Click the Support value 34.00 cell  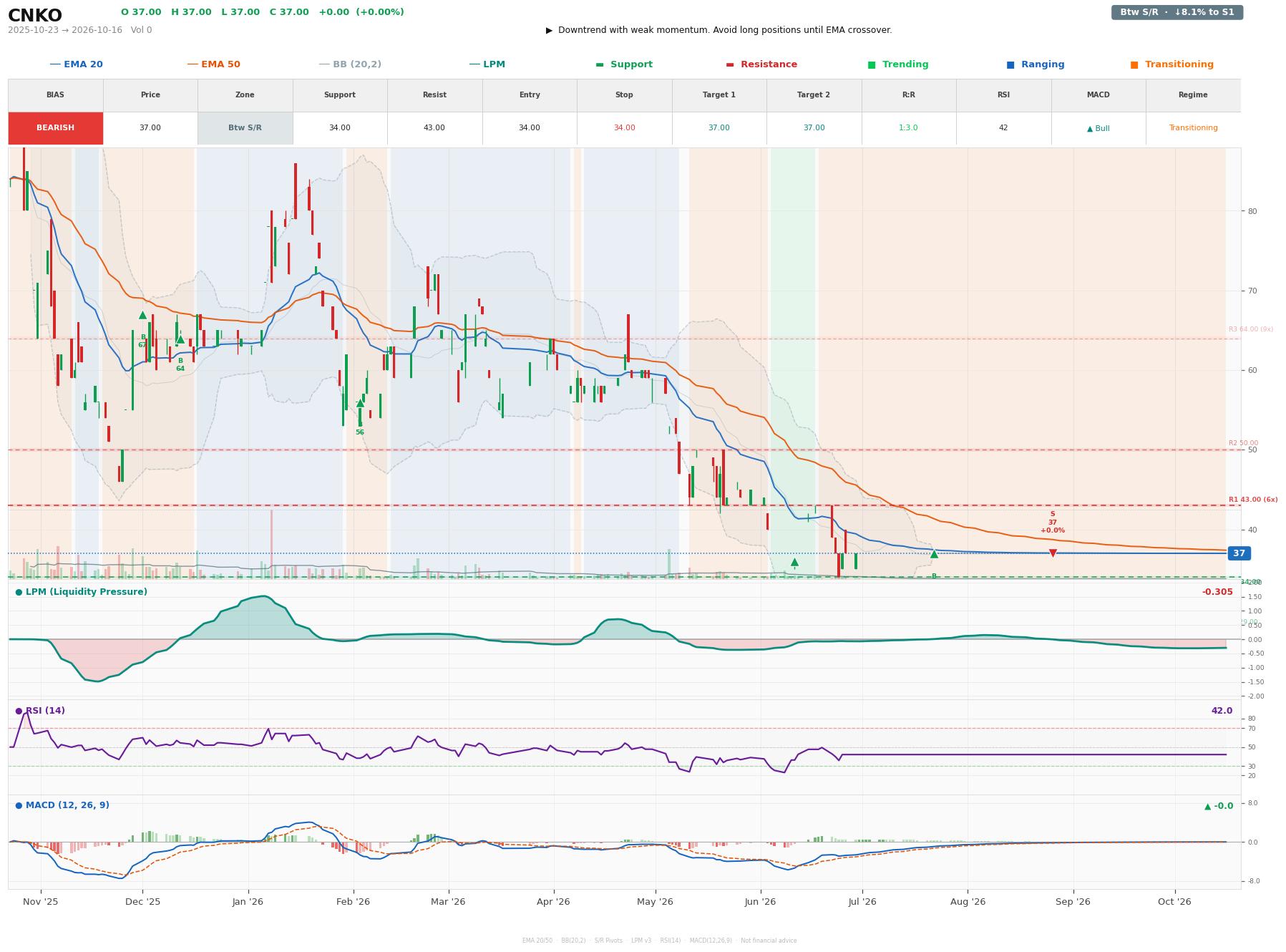tap(339, 128)
